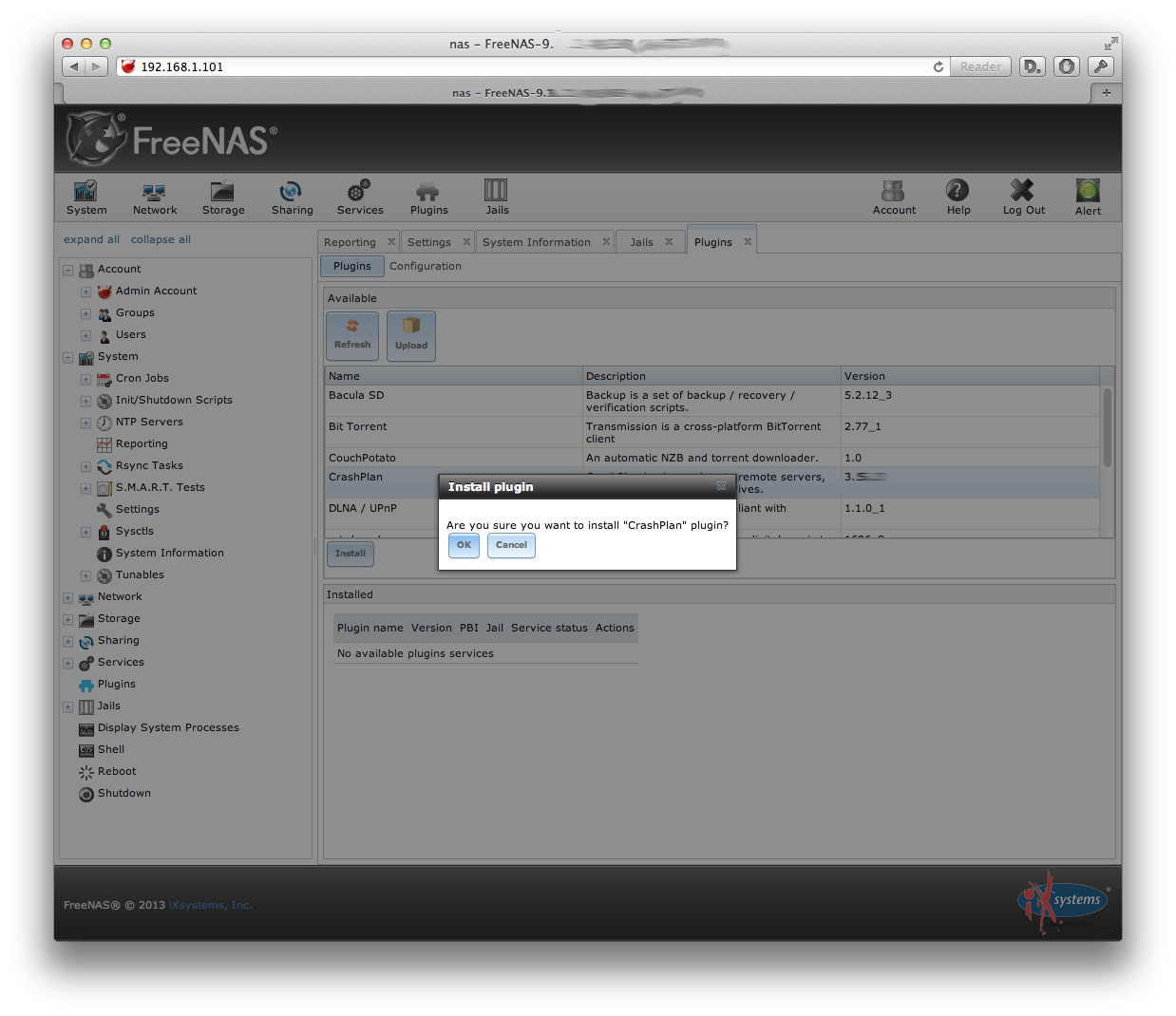
Task: Click the Name column header
Action: click(x=453, y=376)
